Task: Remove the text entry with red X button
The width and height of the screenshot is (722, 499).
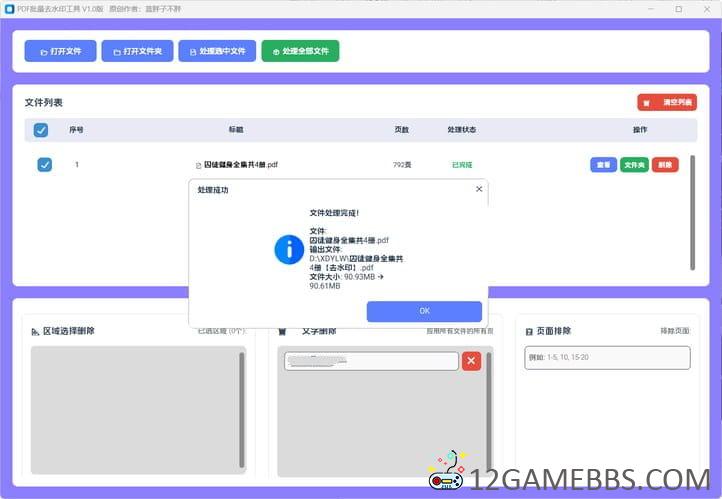Action: (x=471, y=361)
